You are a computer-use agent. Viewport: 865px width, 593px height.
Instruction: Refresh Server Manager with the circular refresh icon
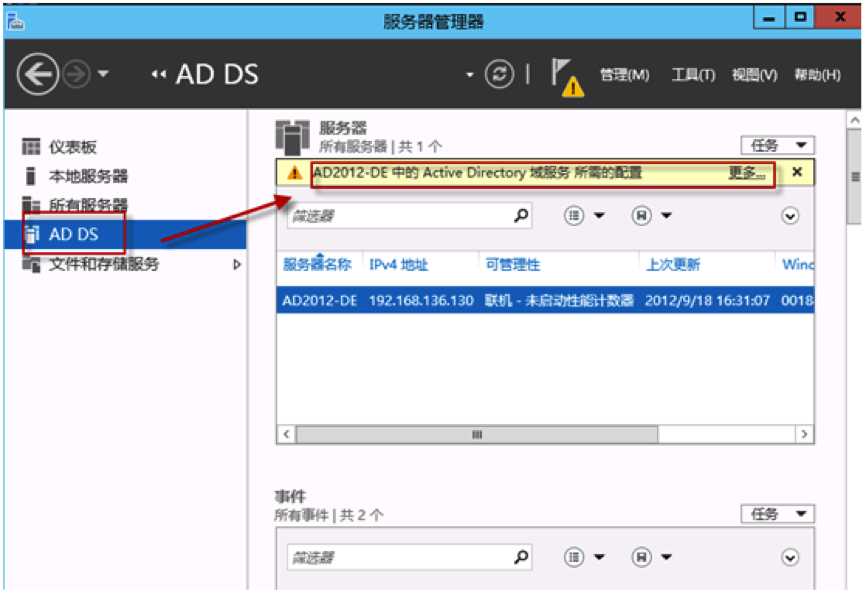coord(499,74)
